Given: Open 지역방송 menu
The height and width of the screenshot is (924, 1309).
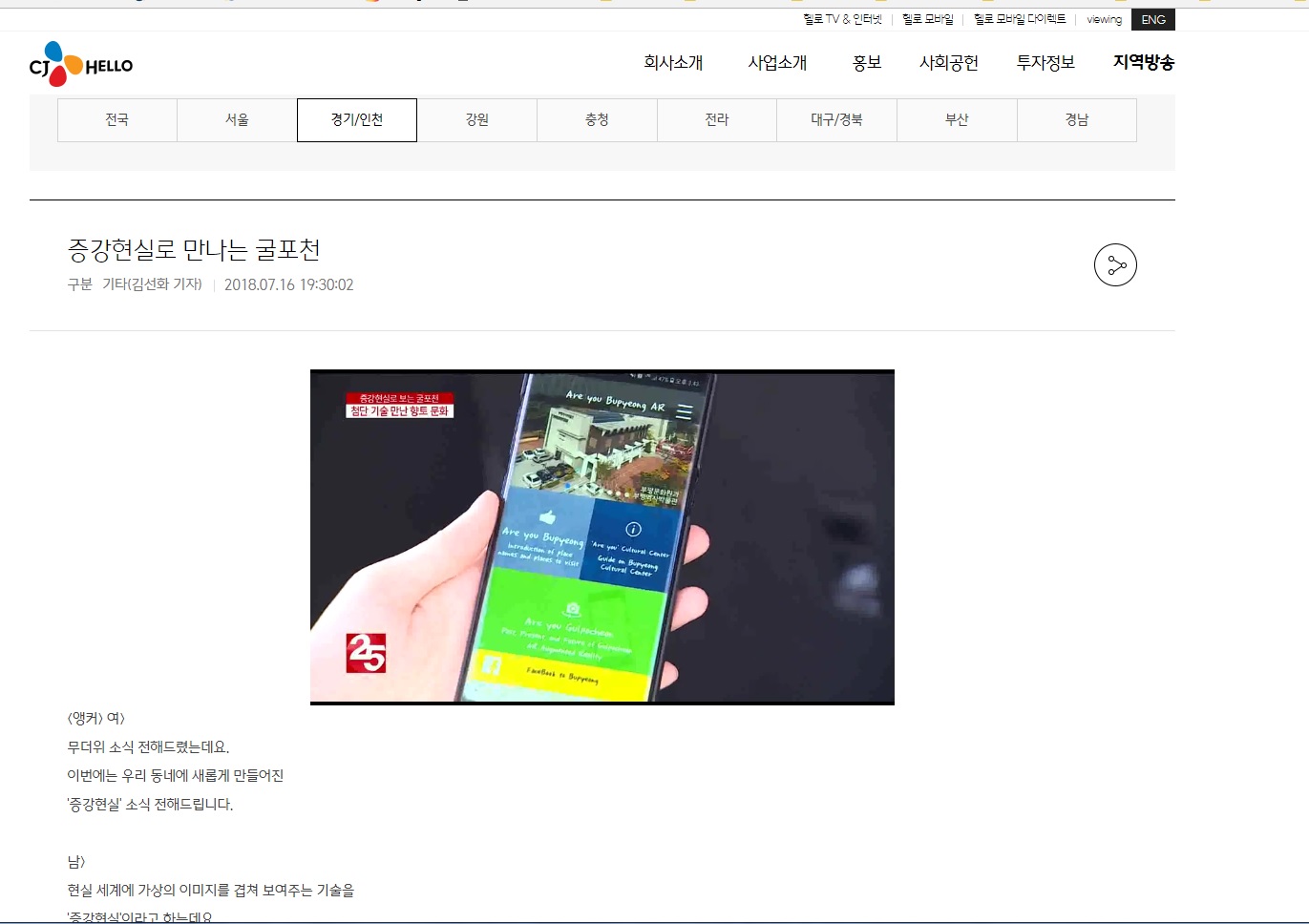Looking at the screenshot, I should point(1144,63).
